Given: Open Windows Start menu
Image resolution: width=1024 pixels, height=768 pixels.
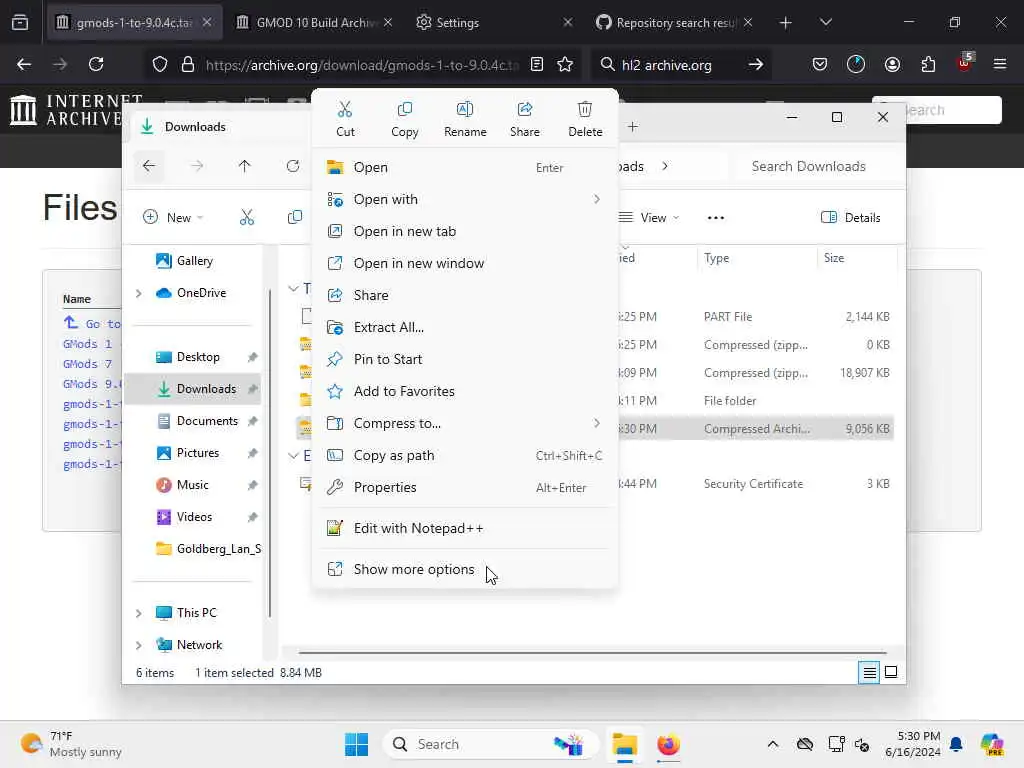Looking at the screenshot, I should pyautogui.click(x=357, y=744).
